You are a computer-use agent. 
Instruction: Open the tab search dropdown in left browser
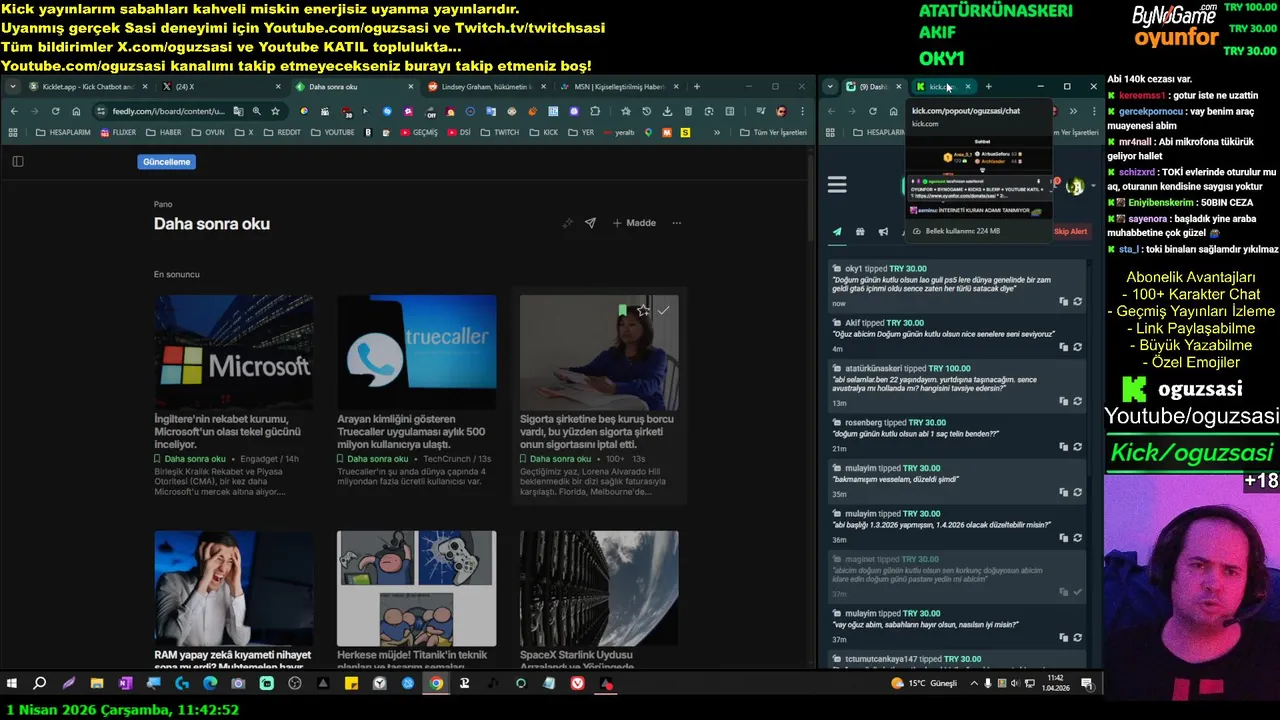12,87
